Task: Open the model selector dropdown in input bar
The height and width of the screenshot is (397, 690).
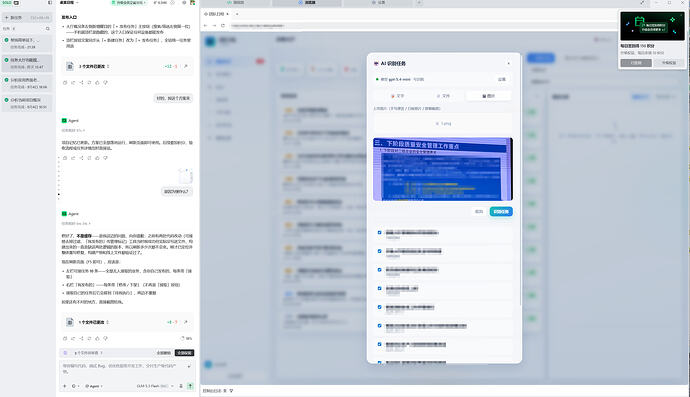Action: pyautogui.click(x=155, y=386)
